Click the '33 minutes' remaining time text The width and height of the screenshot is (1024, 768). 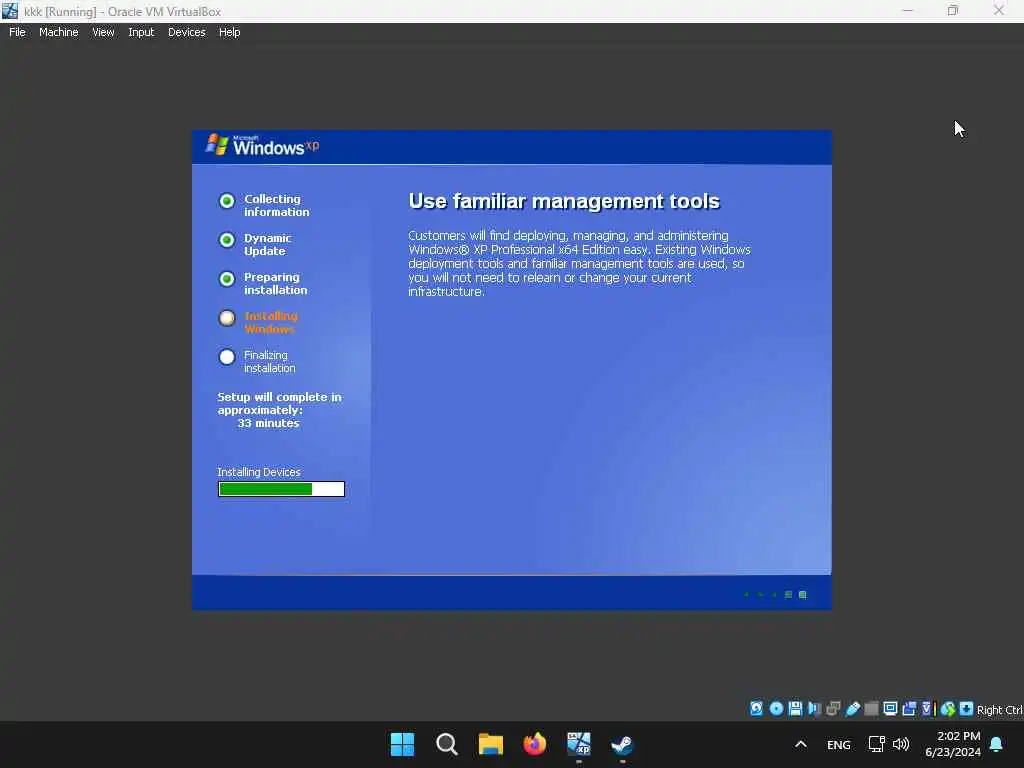[268, 423]
